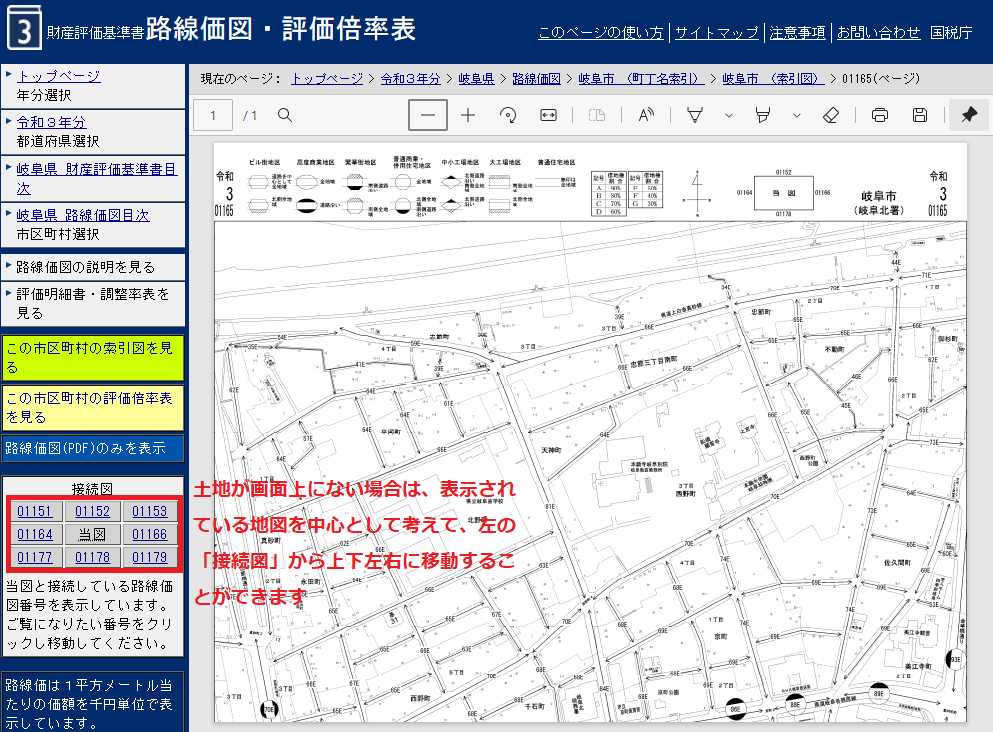Go to connecting map 01179
Image resolution: width=993 pixels, height=732 pixels.
(149, 557)
